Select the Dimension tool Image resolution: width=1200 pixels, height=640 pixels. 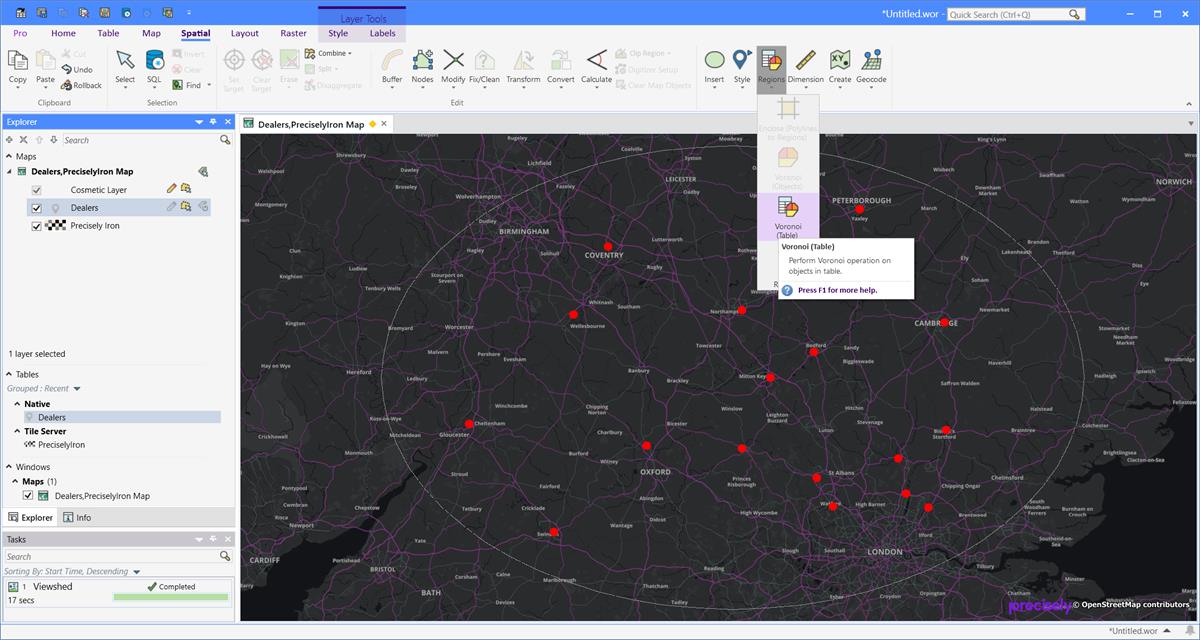click(805, 66)
